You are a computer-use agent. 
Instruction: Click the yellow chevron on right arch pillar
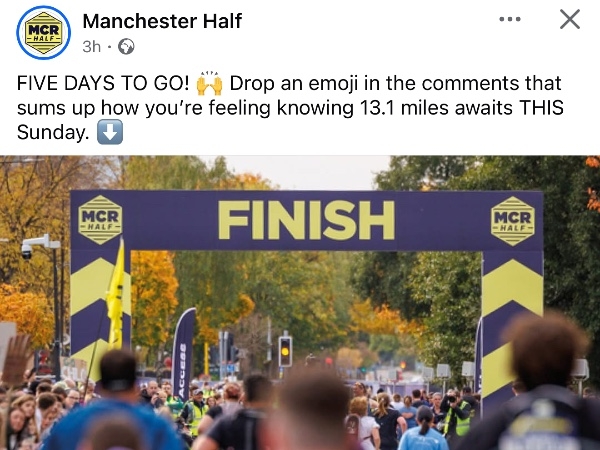512,287
